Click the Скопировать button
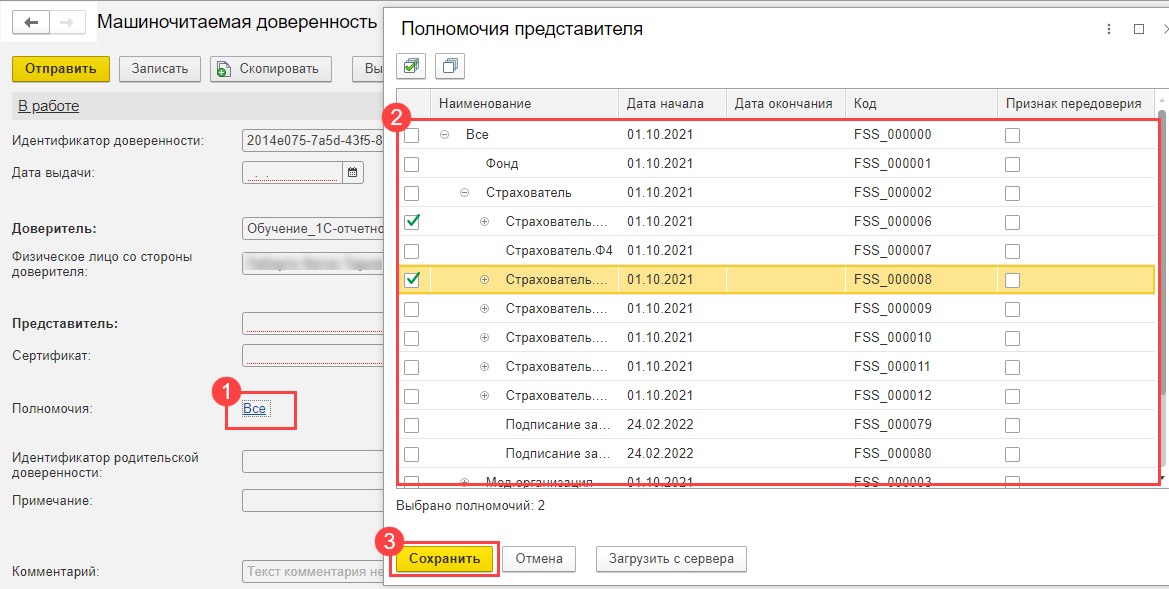Image resolution: width=1169 pixels, height=589 pixels. (x=271, y=69)
